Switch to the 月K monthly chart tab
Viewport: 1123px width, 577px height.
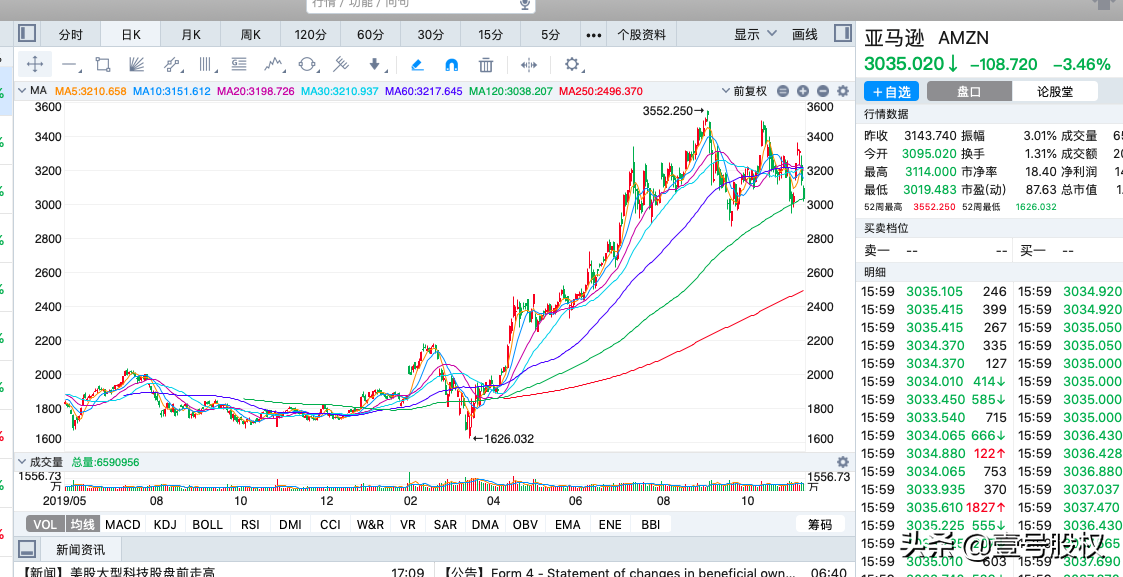(x=191, y=34)
